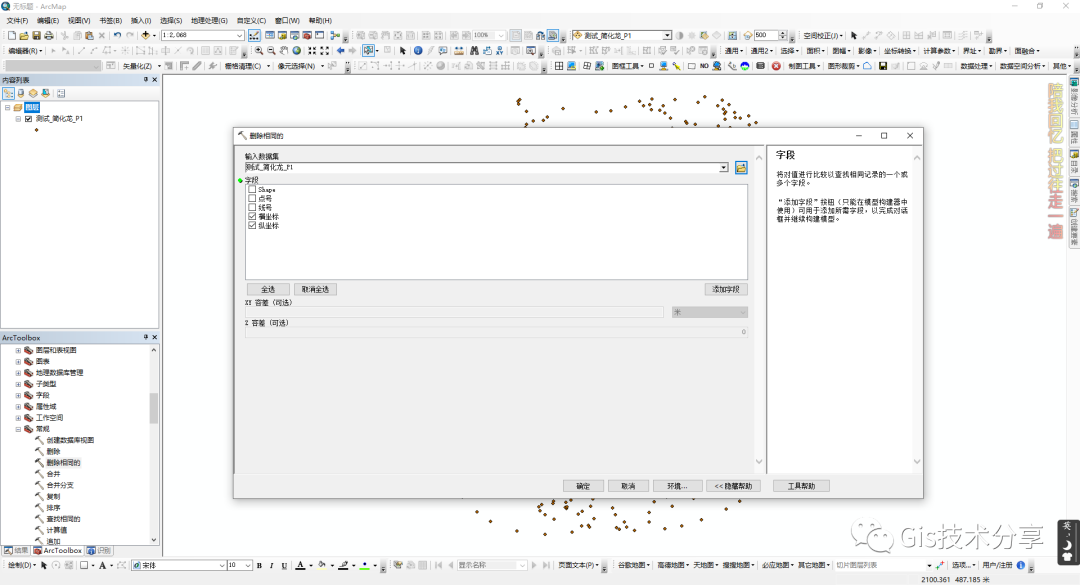Viewport: 1080px width, 585px height.
Task: Click the browse folder icon for input dataset
Action: [x=741, y=168]
